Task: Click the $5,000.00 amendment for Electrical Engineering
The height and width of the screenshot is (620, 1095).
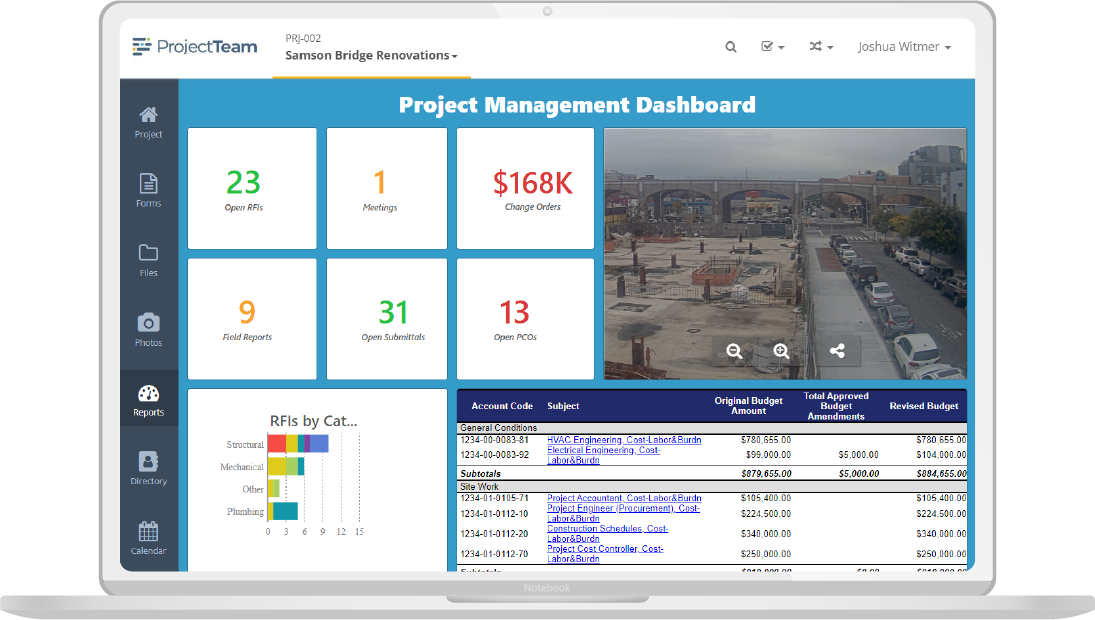Action: 858,455
